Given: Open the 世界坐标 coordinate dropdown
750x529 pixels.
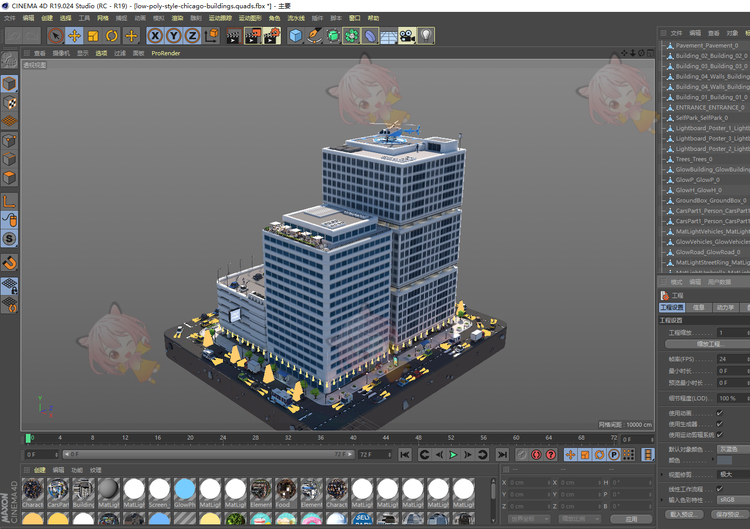Looking at the screenshot, I should point(529,519).
